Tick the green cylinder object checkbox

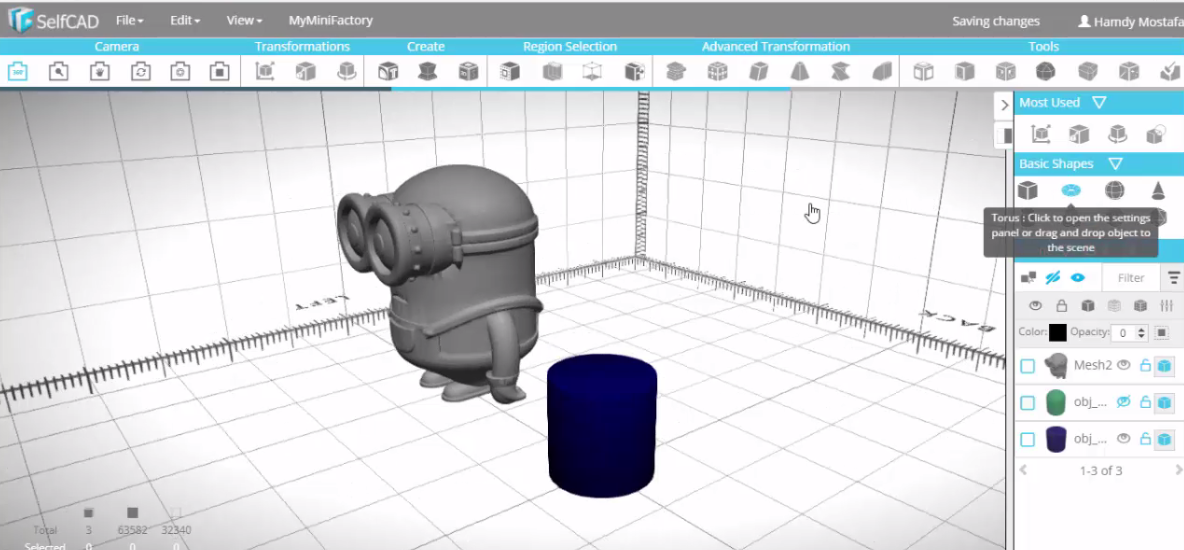pos(1027,403)
